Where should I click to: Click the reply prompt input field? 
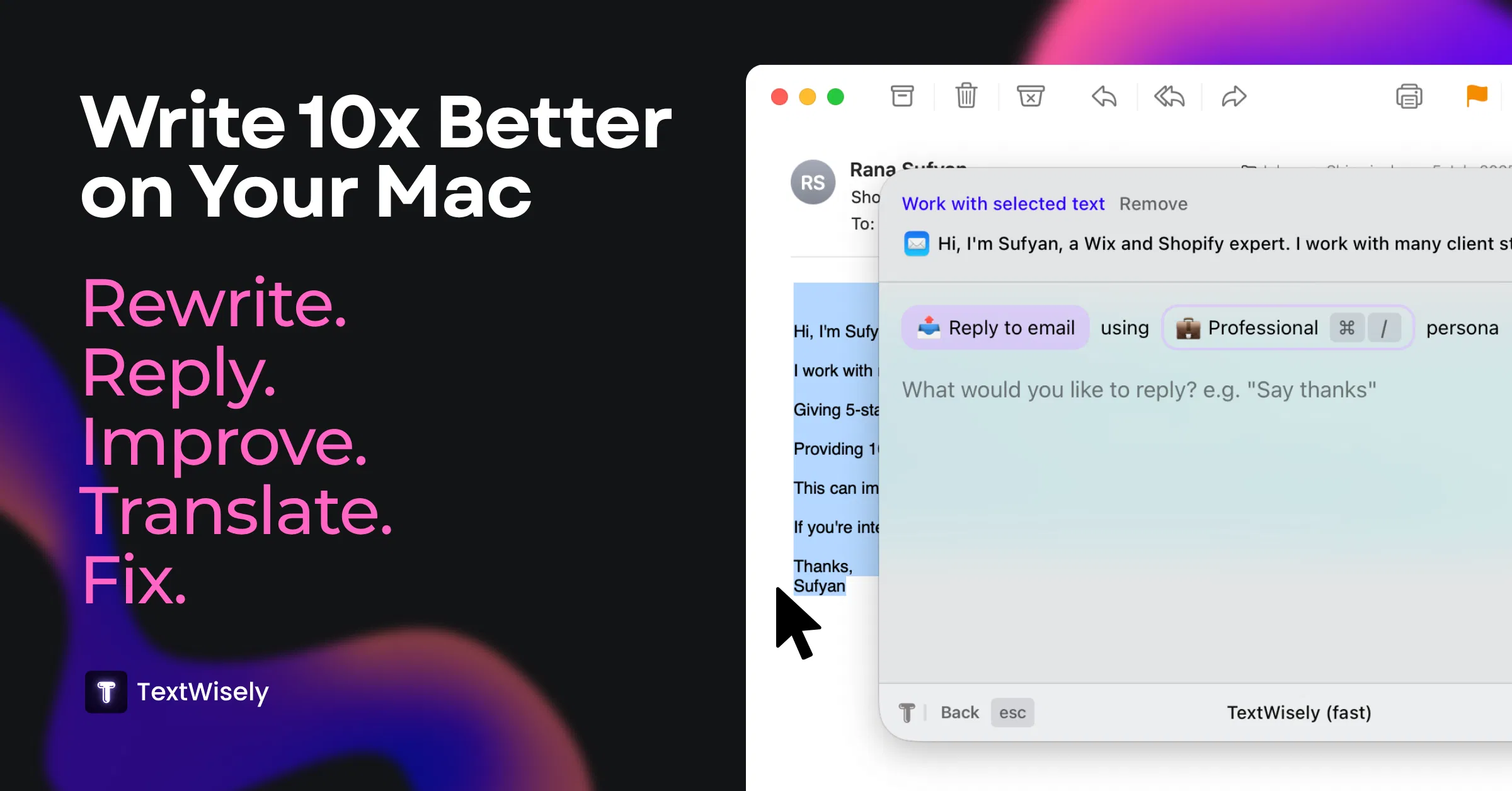point(1138,389)
